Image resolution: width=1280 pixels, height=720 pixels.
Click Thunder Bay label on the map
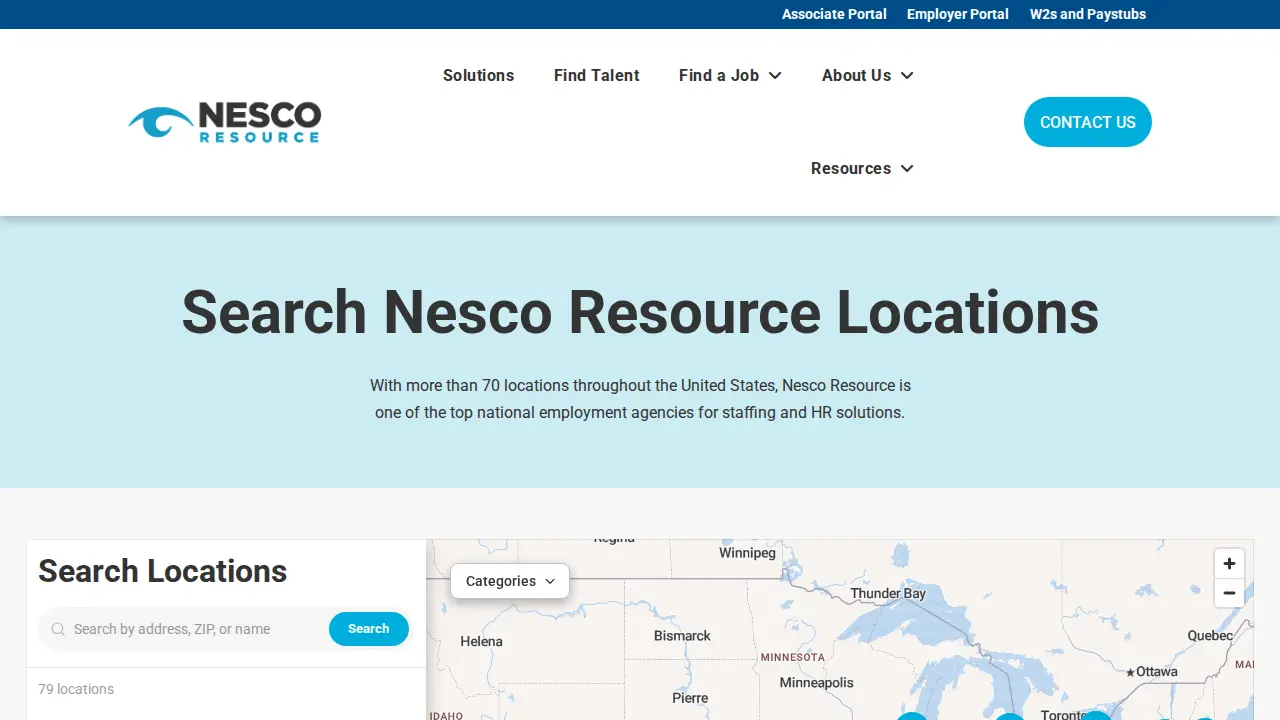click(x=888, y=593)
